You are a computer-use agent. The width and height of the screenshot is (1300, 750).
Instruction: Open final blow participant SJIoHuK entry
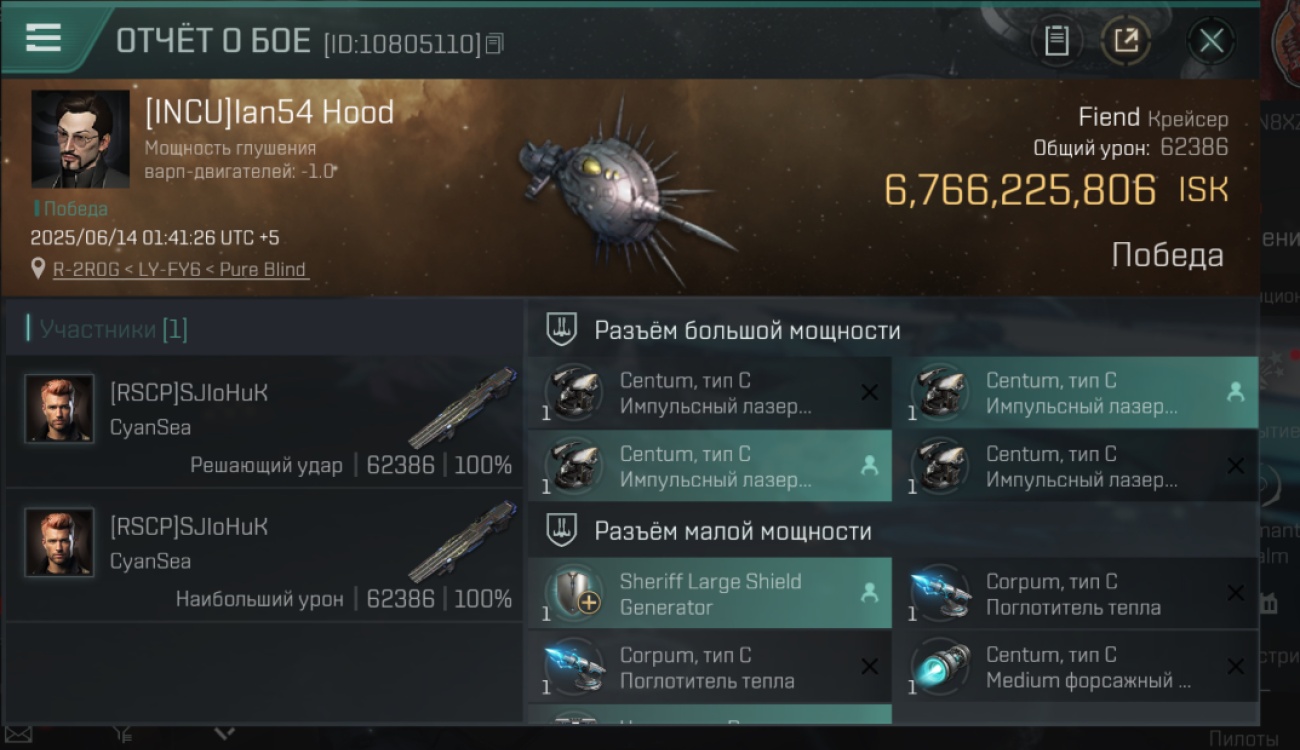pyautogui.click(x=265, y=422)
